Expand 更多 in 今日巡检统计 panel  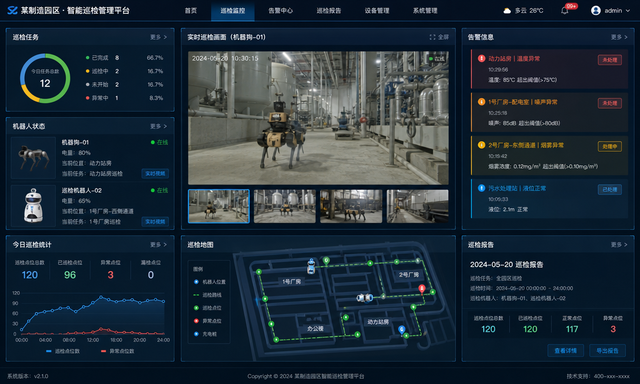point(158,244)
